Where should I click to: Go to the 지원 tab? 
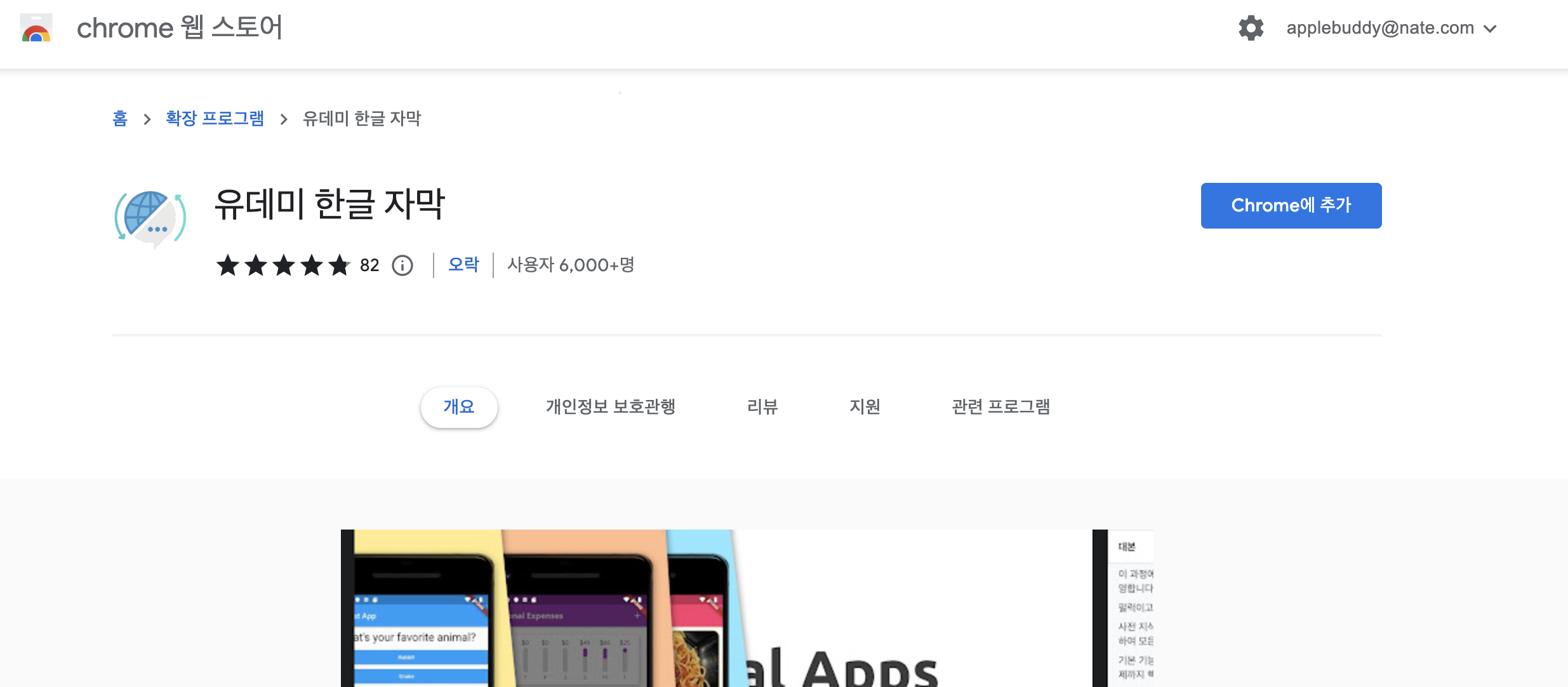[x=865, y=407]
